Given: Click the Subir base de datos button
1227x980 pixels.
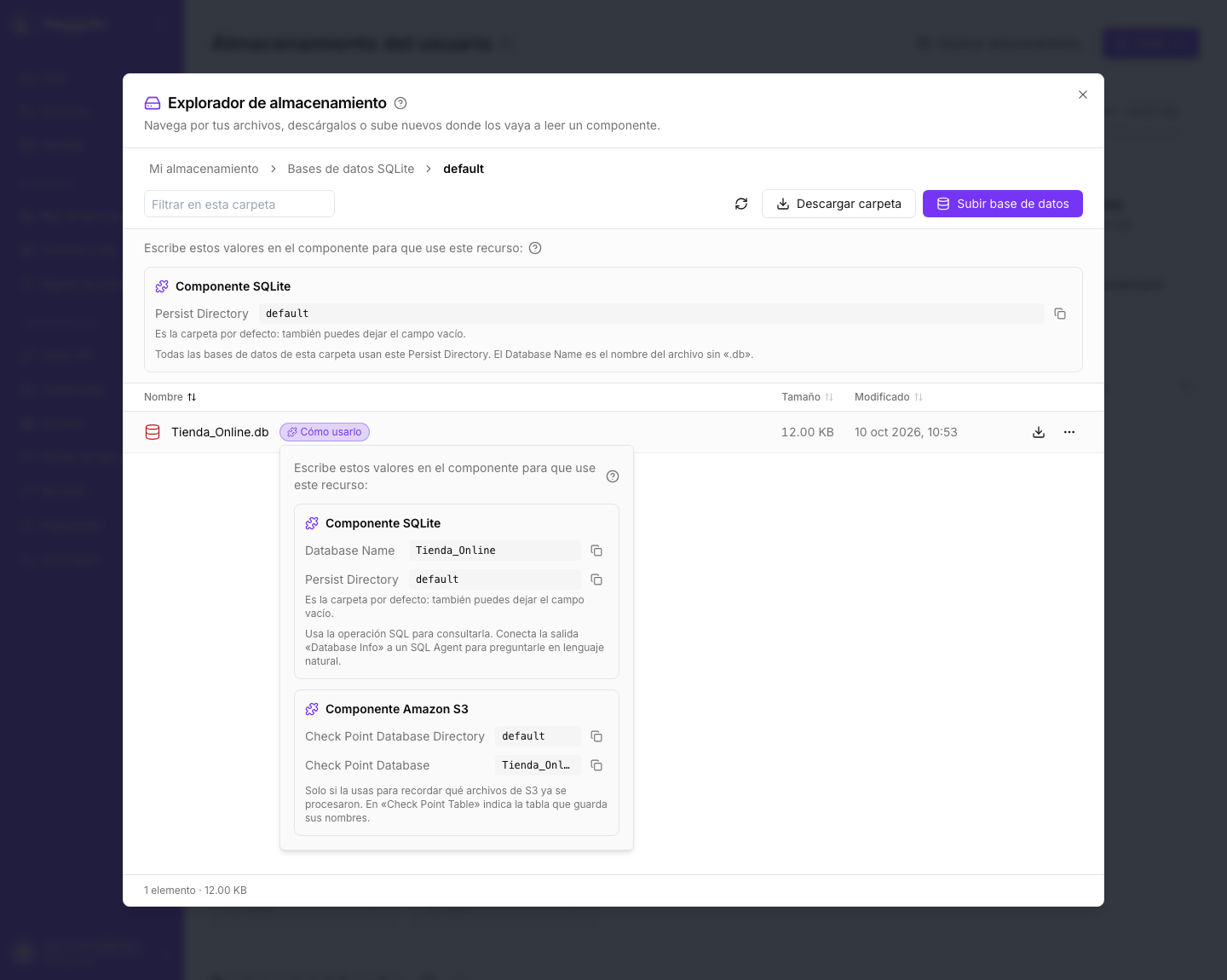Looking at the screenshot, I should [1003, 204].
